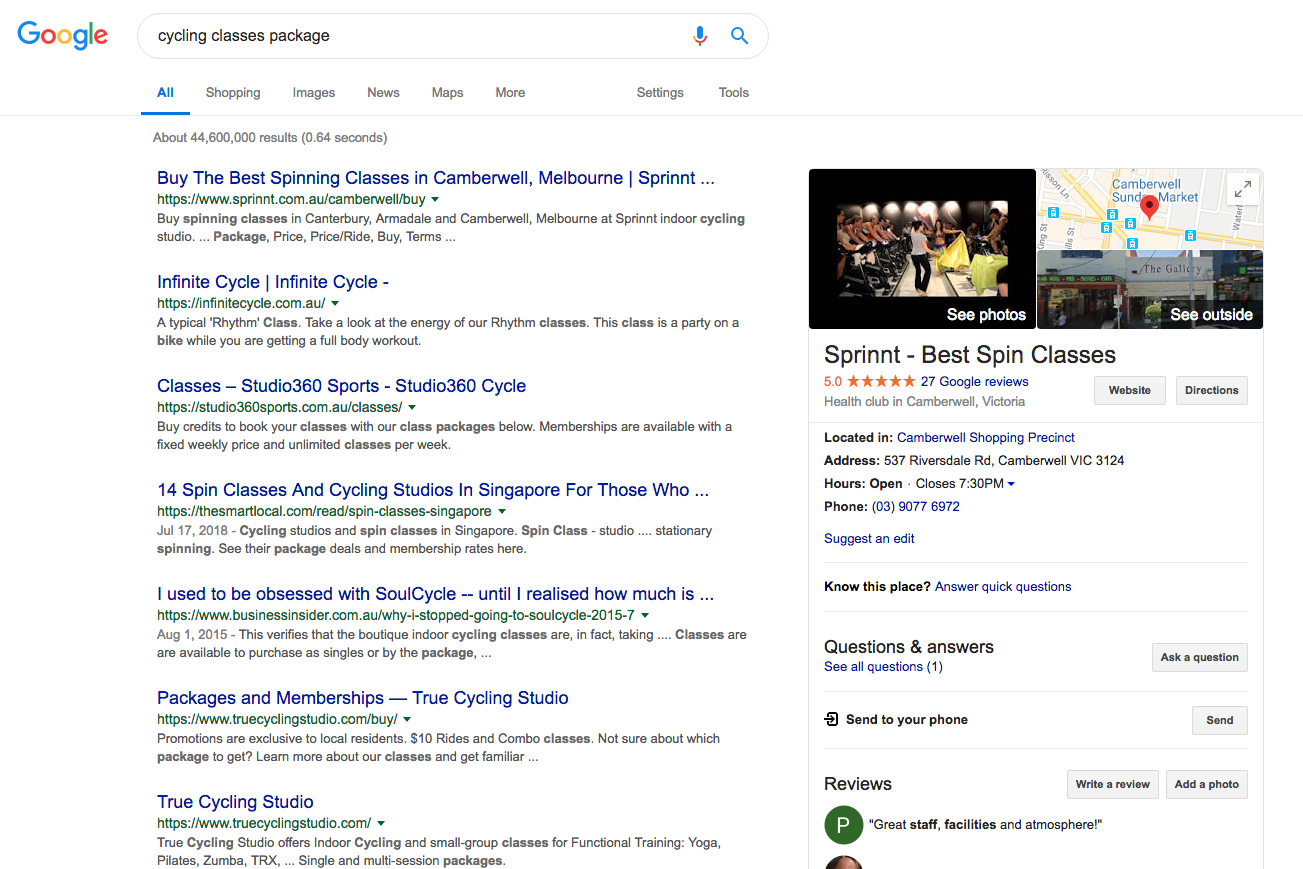This screenshot has height=869, width=1303.
Task: Click the blue magnifier search icon
Action: coord(739,36)
